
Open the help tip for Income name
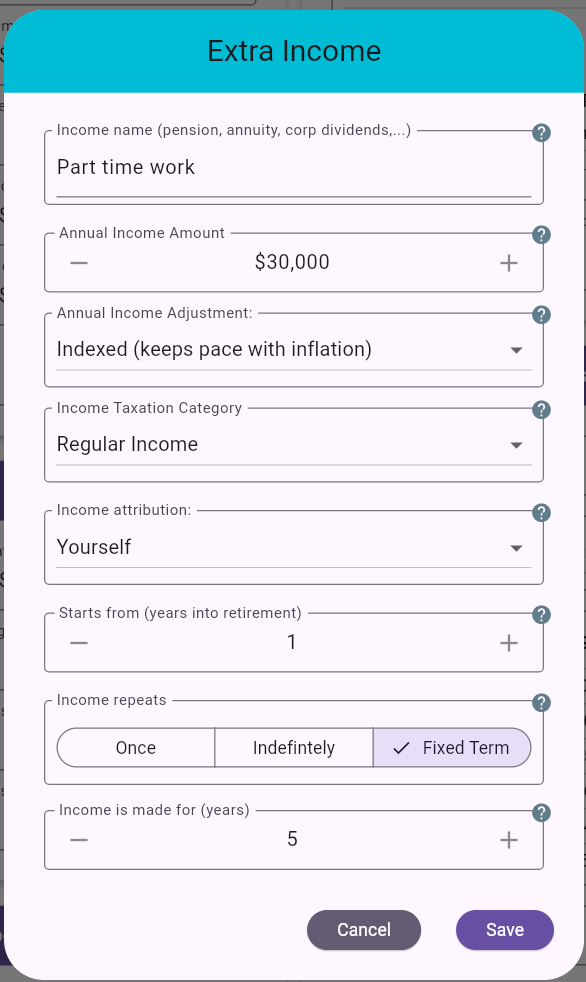tap(541, 132)
